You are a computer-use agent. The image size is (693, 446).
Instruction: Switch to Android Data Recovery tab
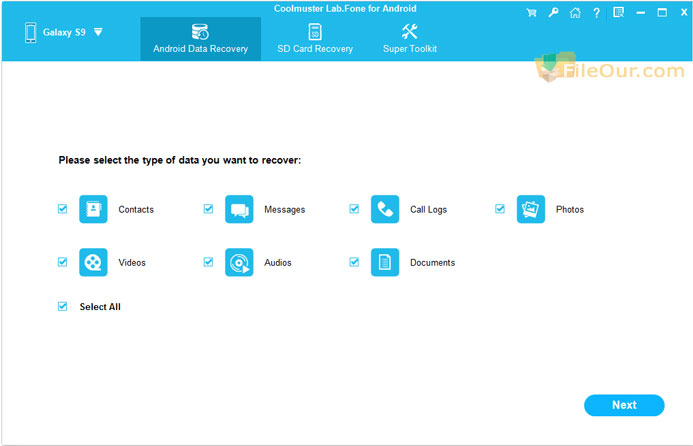(201, 39)
